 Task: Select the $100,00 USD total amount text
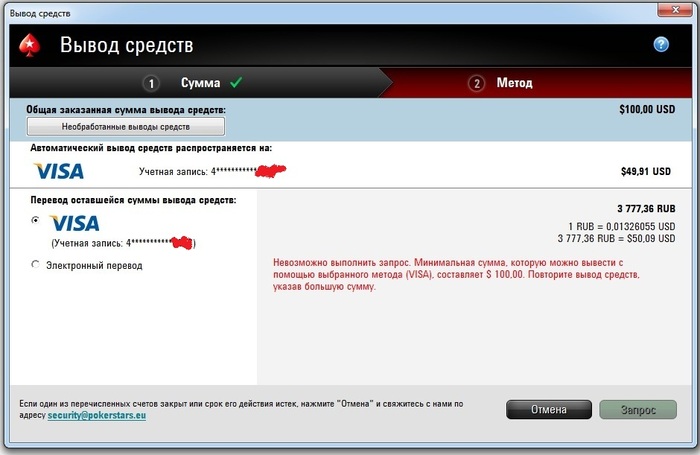point(647,109)
